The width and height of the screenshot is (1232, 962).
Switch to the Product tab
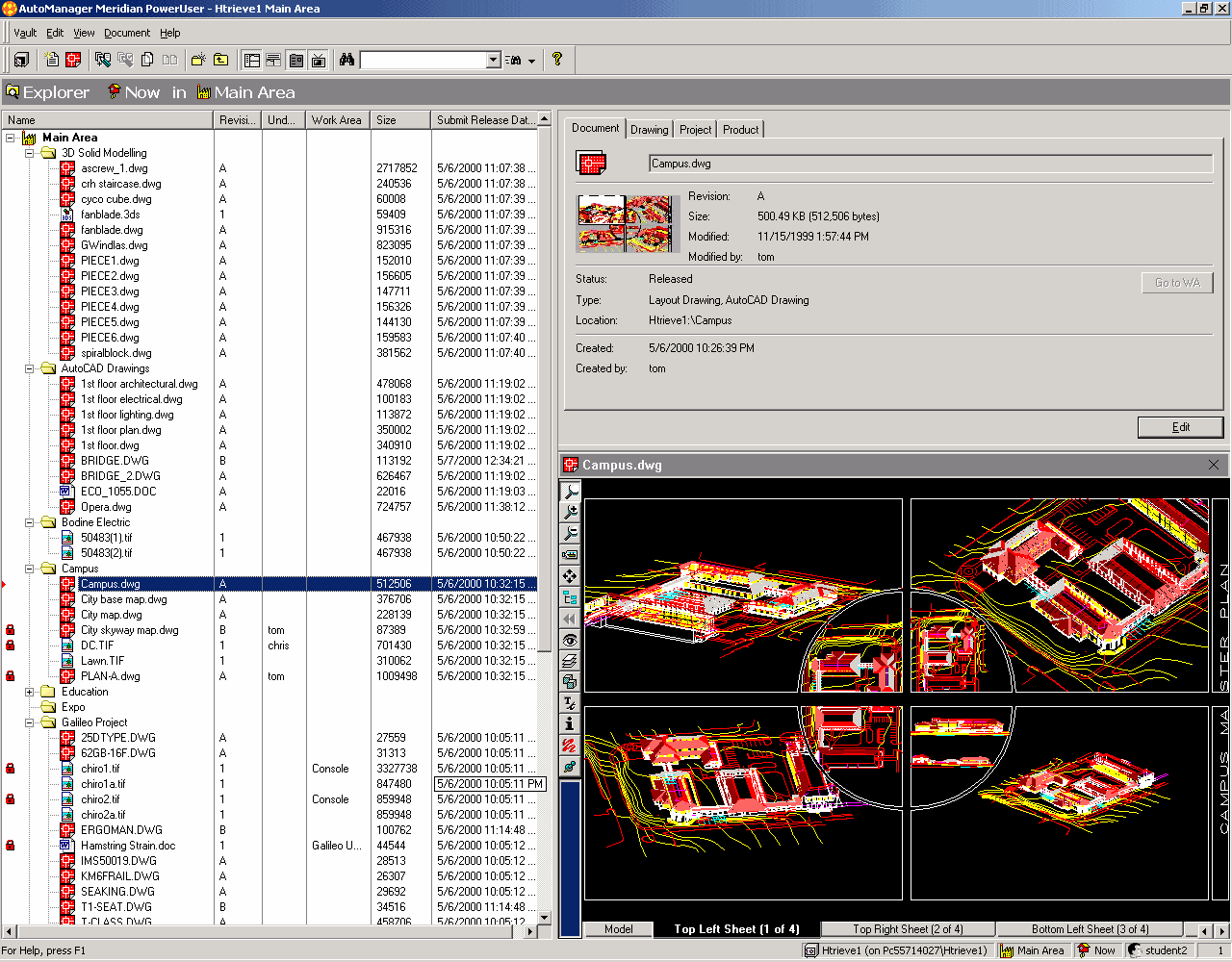(x=741, y=130)
